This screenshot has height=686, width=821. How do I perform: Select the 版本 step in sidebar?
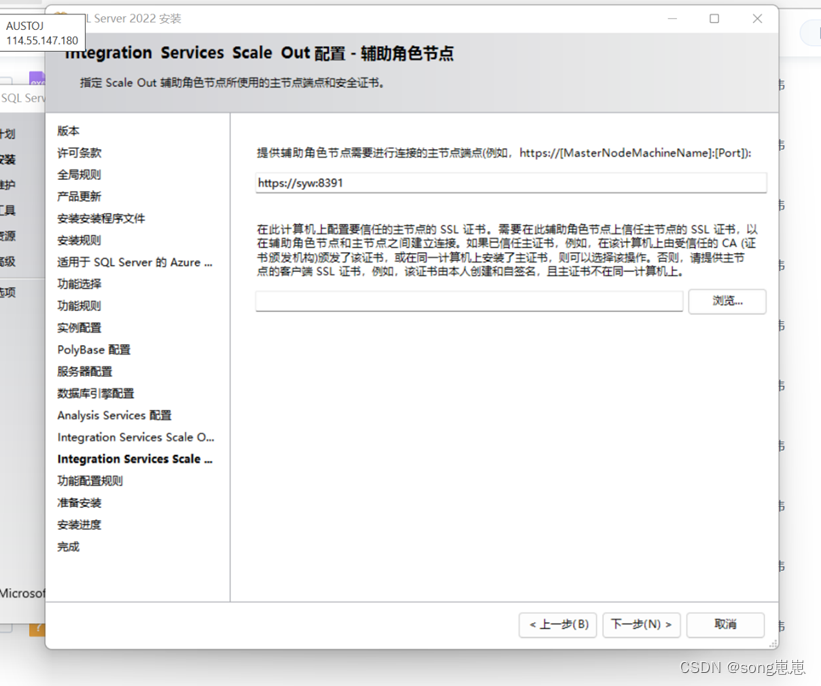[x=68, y=131]
